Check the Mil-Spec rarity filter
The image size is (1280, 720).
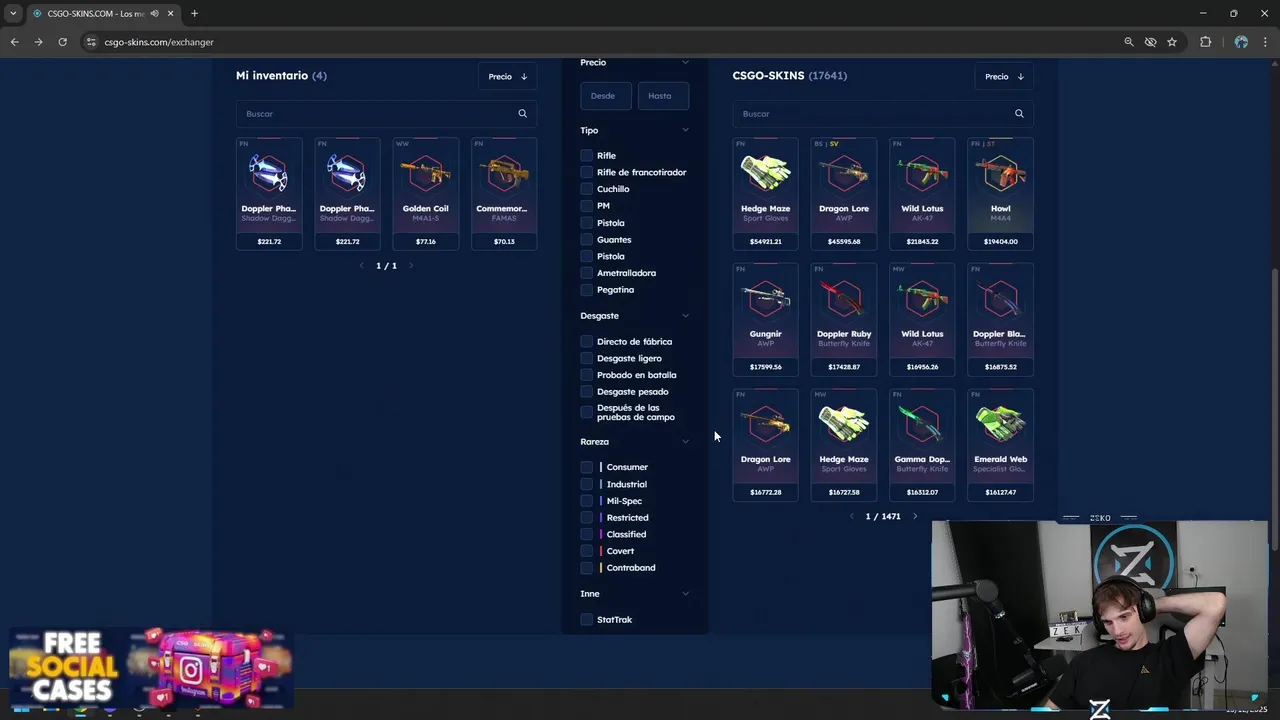point(587,501)
